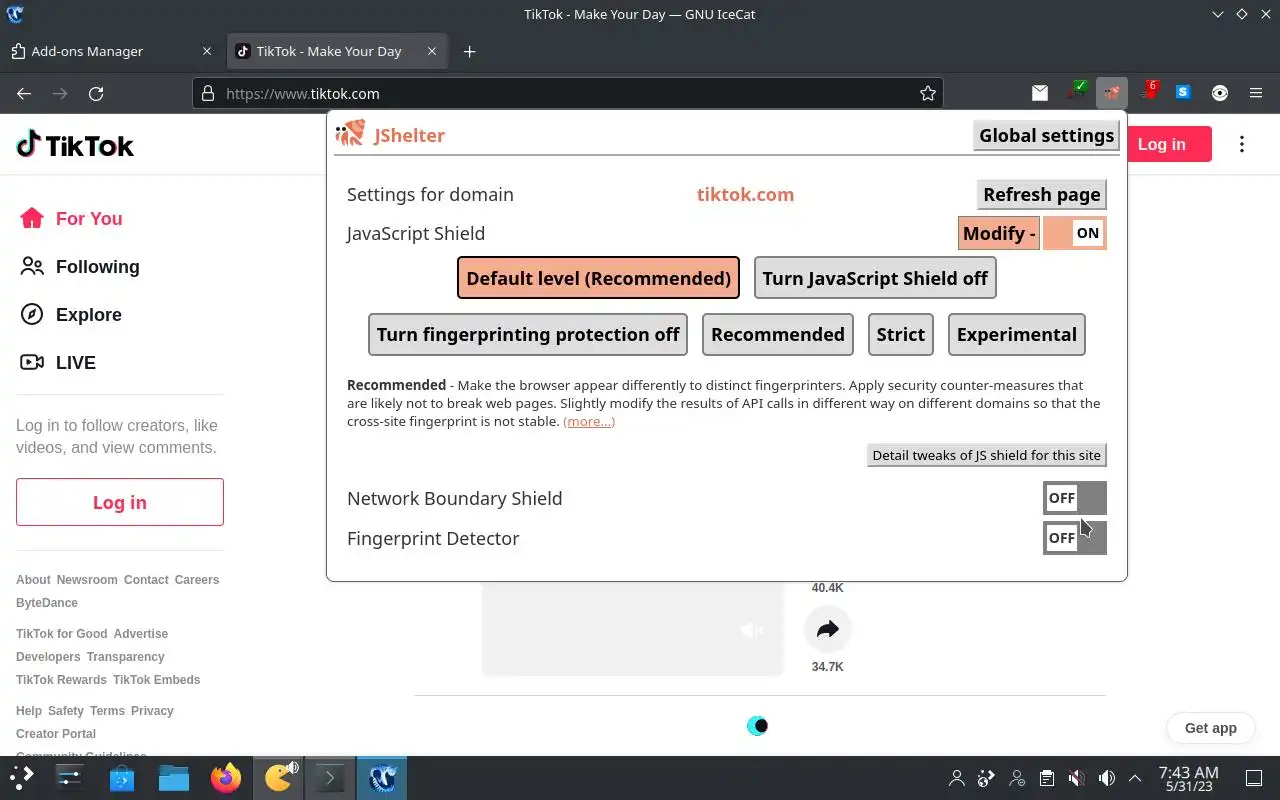
Task: Choose the Strict protection level
Action: click(901, 334)
